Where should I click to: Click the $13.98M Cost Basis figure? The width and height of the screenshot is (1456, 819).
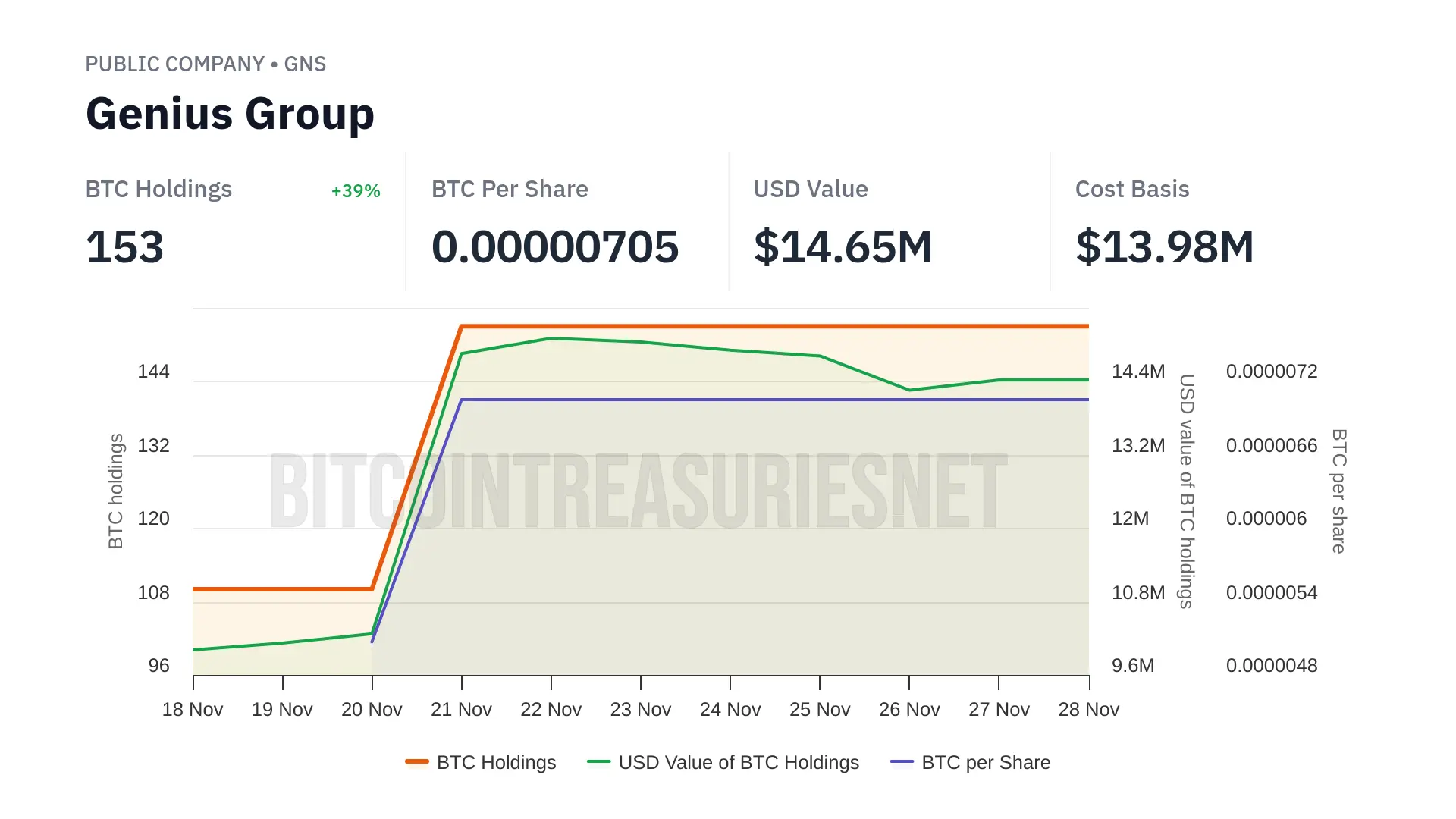(1164, 247)
